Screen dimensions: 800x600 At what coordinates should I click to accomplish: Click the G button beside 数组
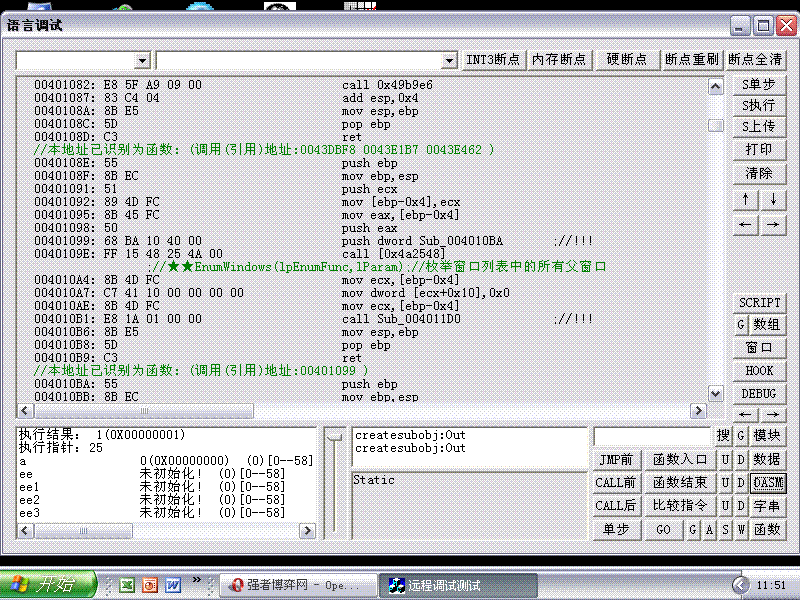tap(741, 324)
